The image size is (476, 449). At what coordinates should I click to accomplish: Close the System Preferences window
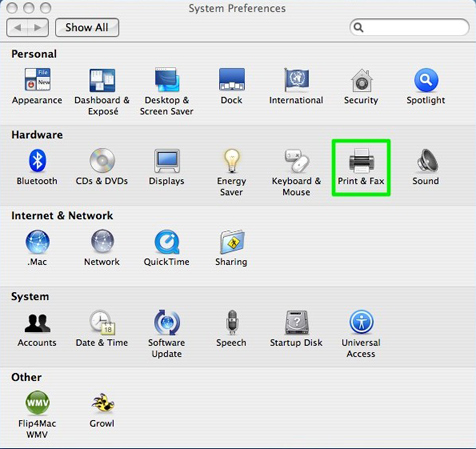[12, 8]
